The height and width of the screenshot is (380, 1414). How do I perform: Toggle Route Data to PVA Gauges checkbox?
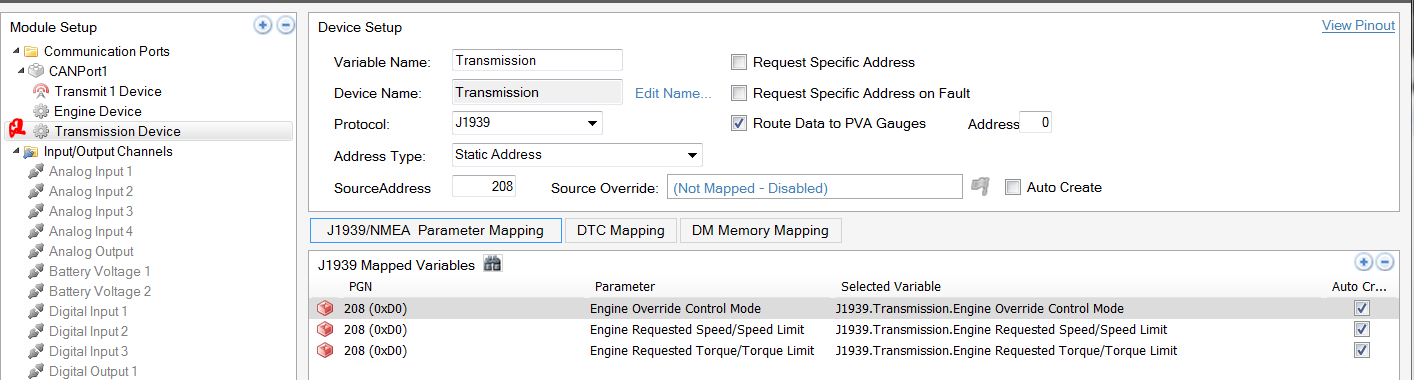tap(739, 123)
